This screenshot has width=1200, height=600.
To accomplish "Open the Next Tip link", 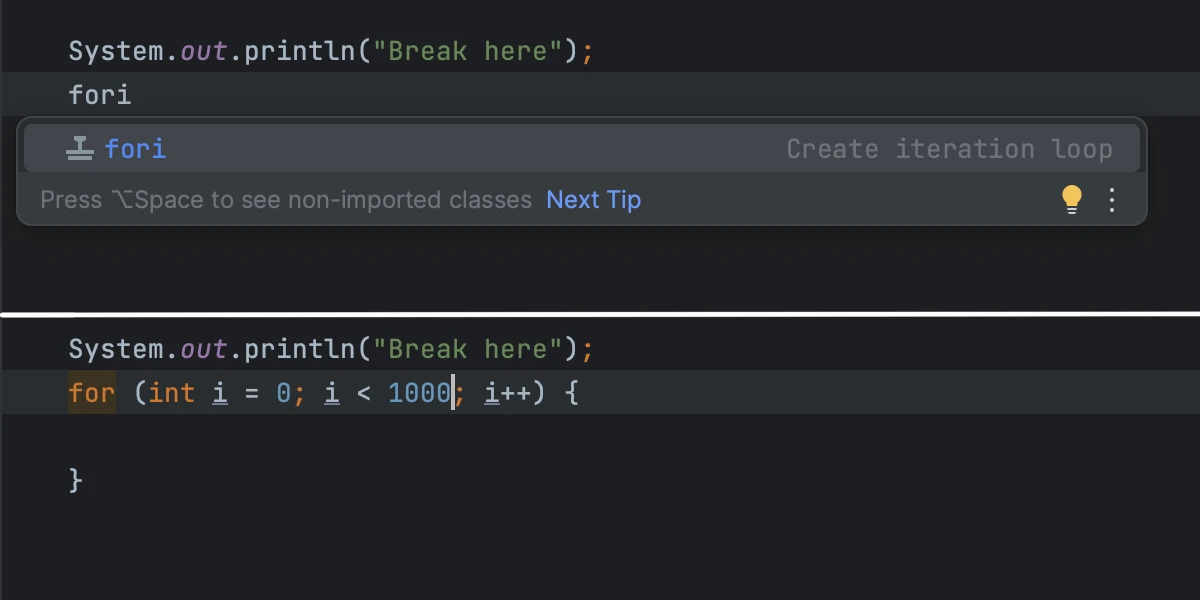I will point(593,200).
